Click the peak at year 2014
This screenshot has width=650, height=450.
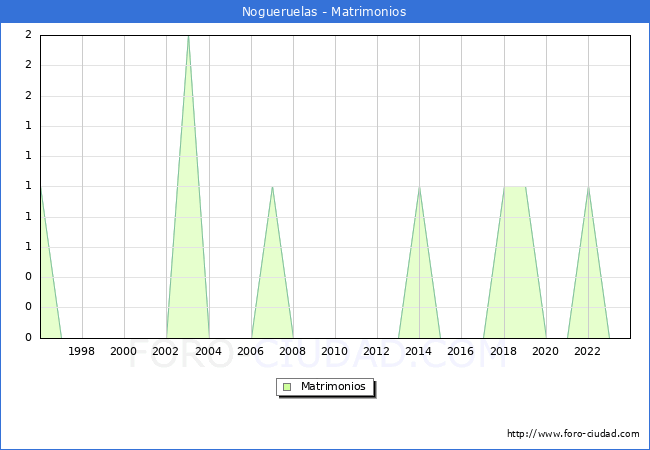click(x=419, y=190)
